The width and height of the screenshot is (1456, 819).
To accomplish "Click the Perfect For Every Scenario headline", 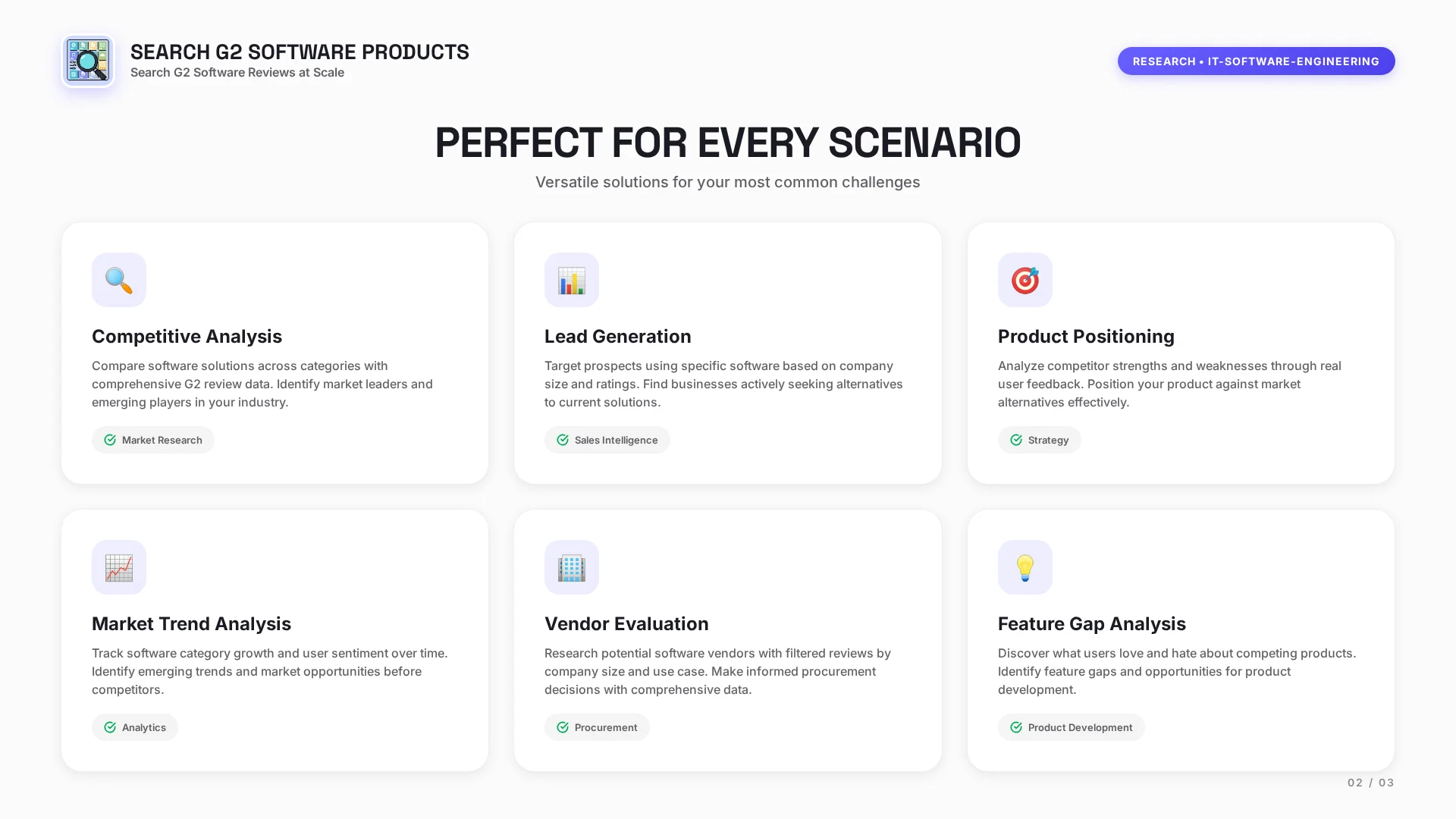I will (728, 143).
